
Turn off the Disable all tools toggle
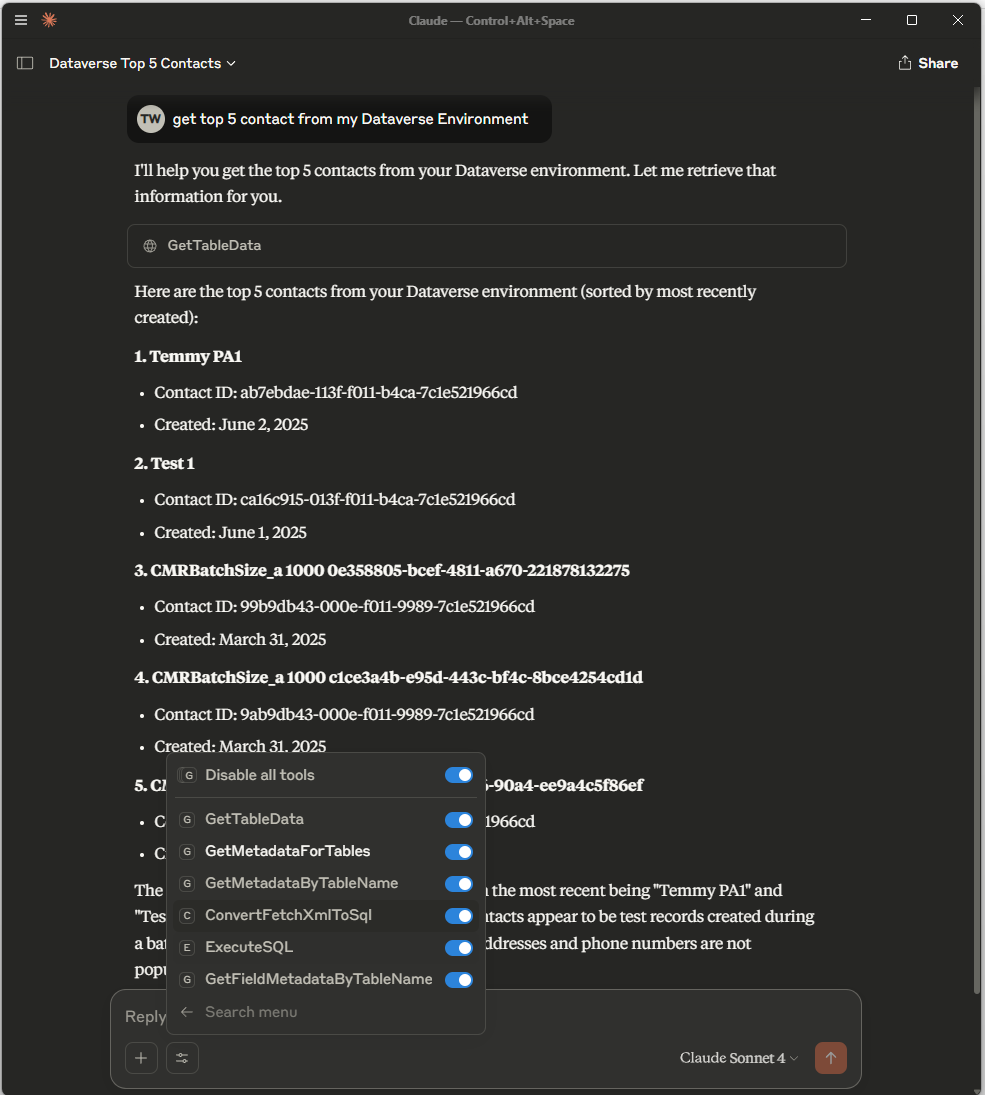point(459,775)
